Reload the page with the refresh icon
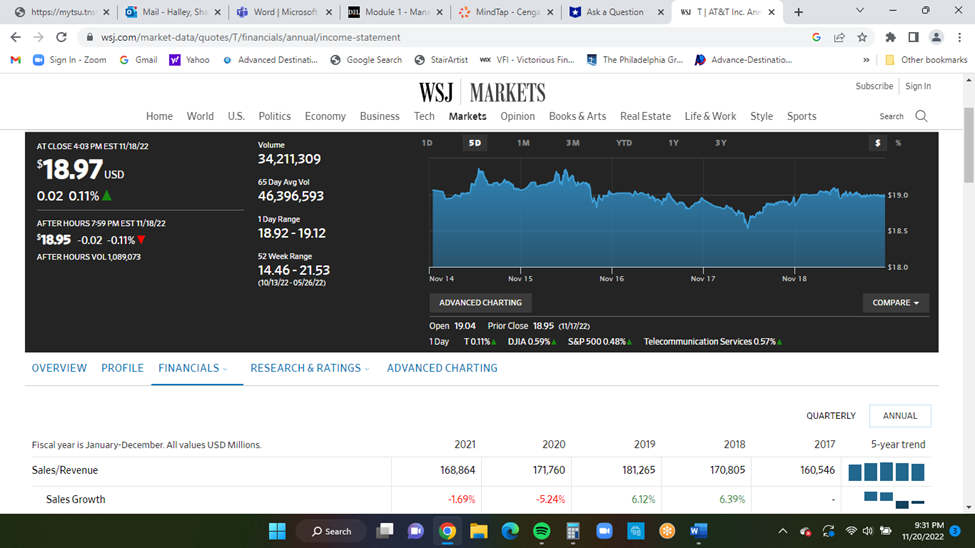Viewport: 975px width, 548px height. pyautogui.click(x=61, y=37)
